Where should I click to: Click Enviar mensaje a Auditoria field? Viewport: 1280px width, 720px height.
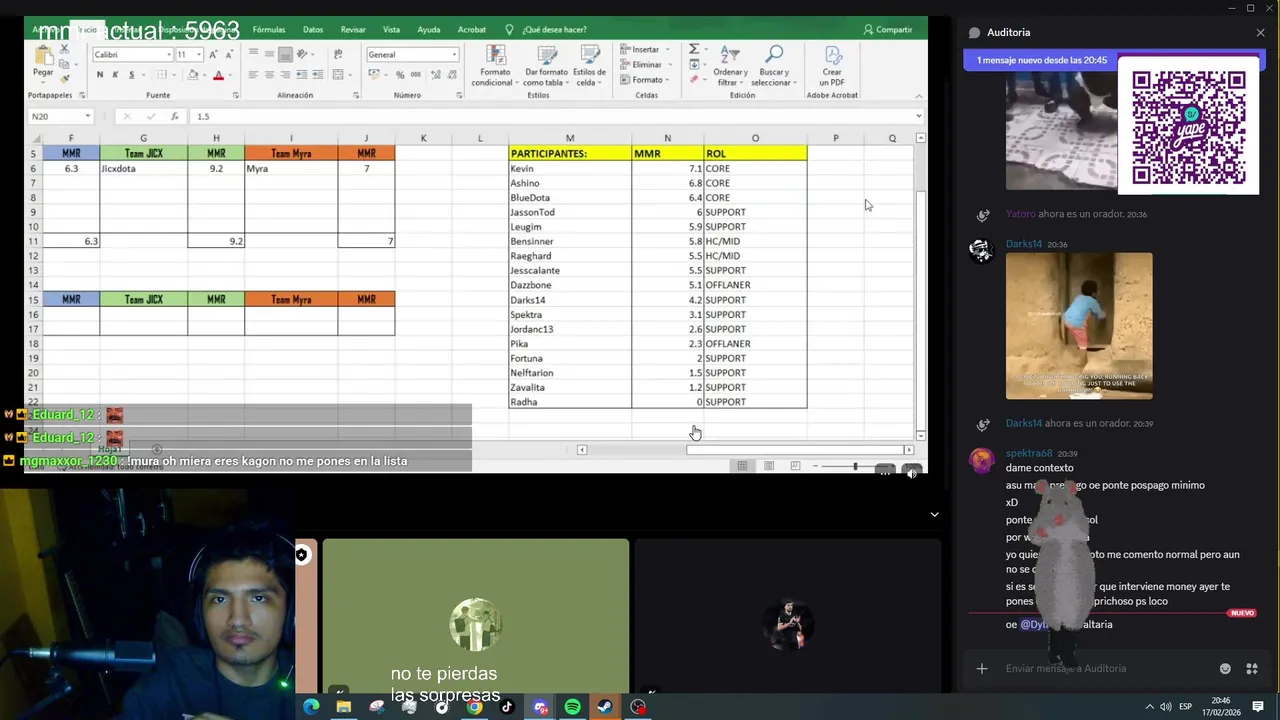tap(1105, 669)
